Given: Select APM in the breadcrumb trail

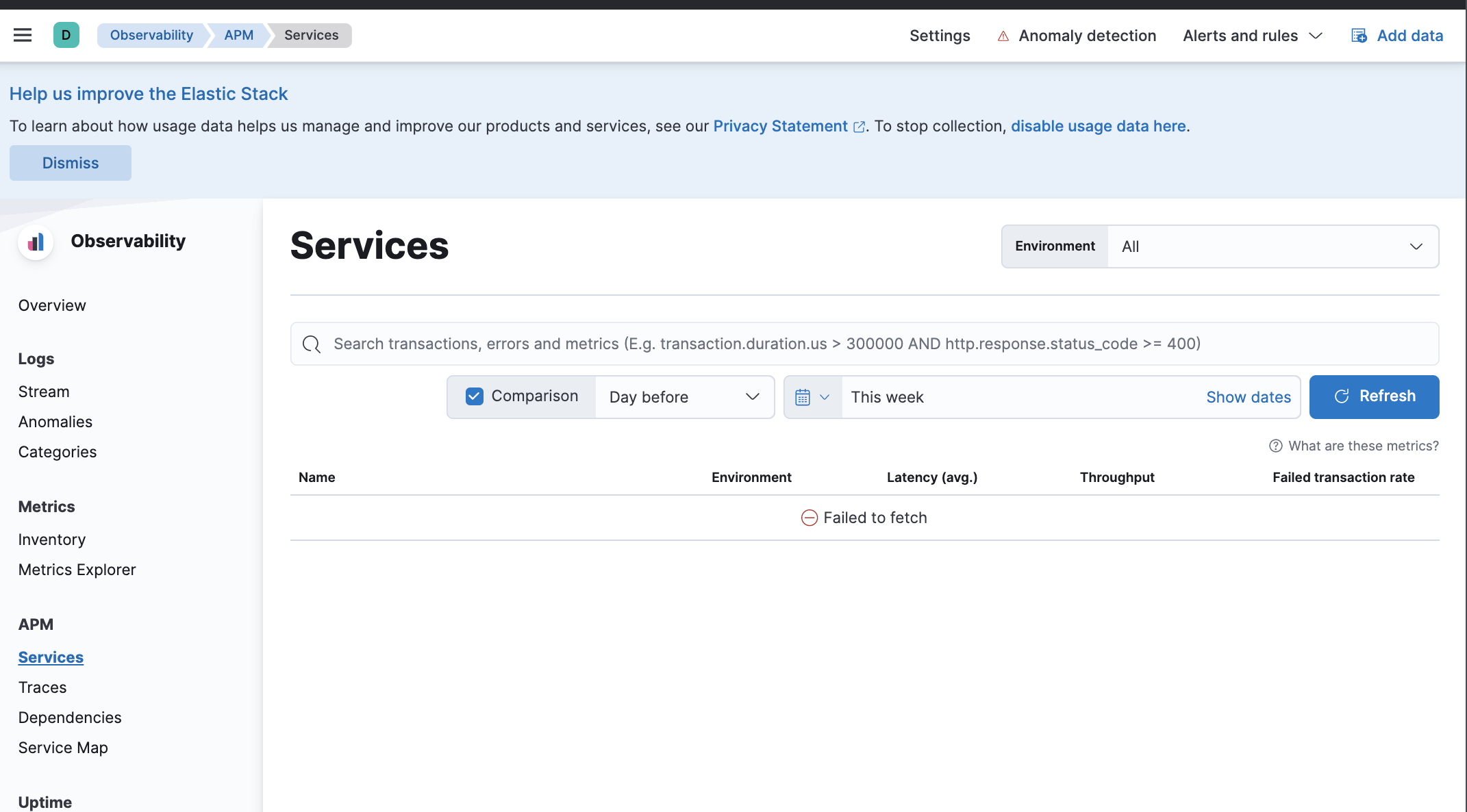Looking at the screenshot, I should [238, 35].
